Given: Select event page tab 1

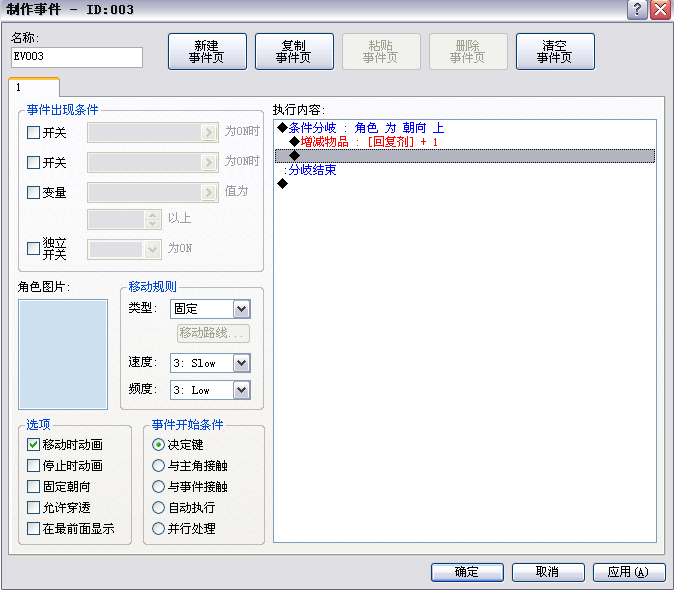Looking at the screenshot, I should [x=34, y=87].
